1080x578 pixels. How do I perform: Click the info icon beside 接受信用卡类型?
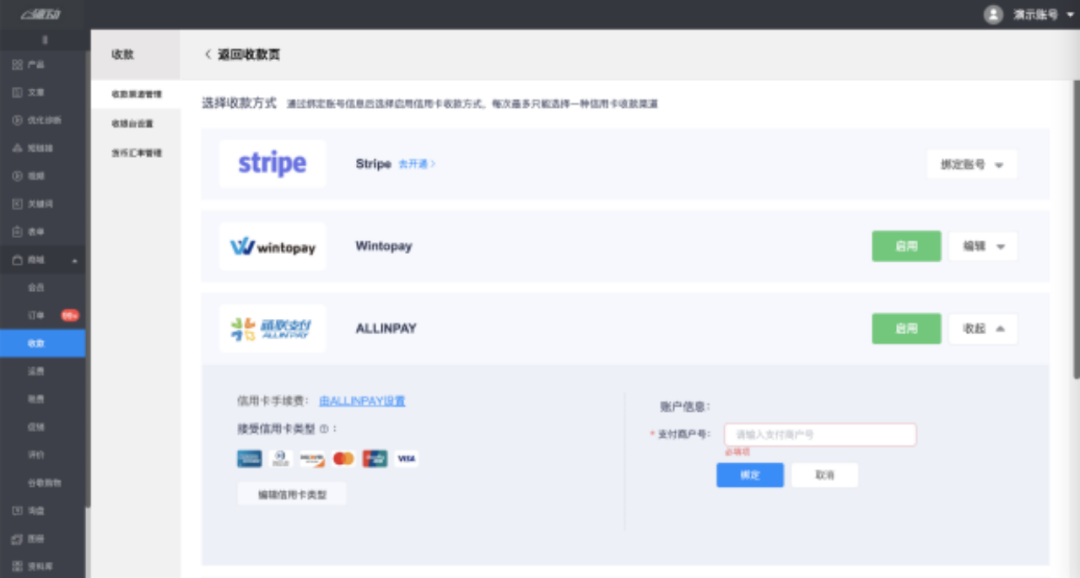[x=324, y=429]
